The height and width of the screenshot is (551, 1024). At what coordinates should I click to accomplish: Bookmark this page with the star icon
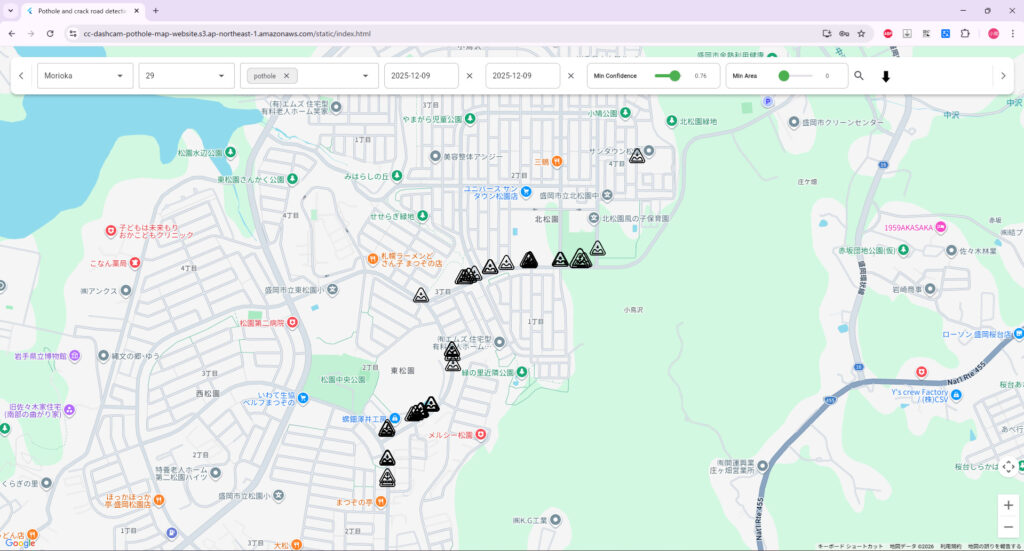pyautogui.click(x=861, y=33)
